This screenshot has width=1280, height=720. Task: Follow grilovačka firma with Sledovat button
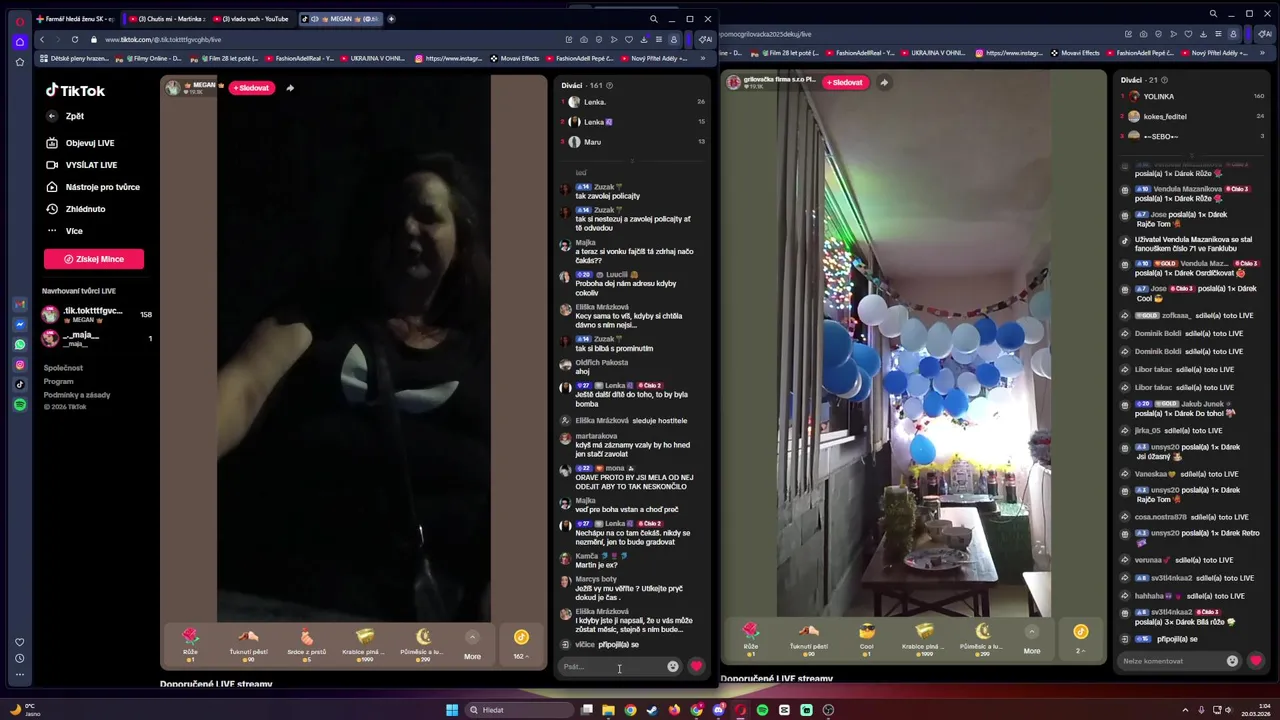(845, 82)
